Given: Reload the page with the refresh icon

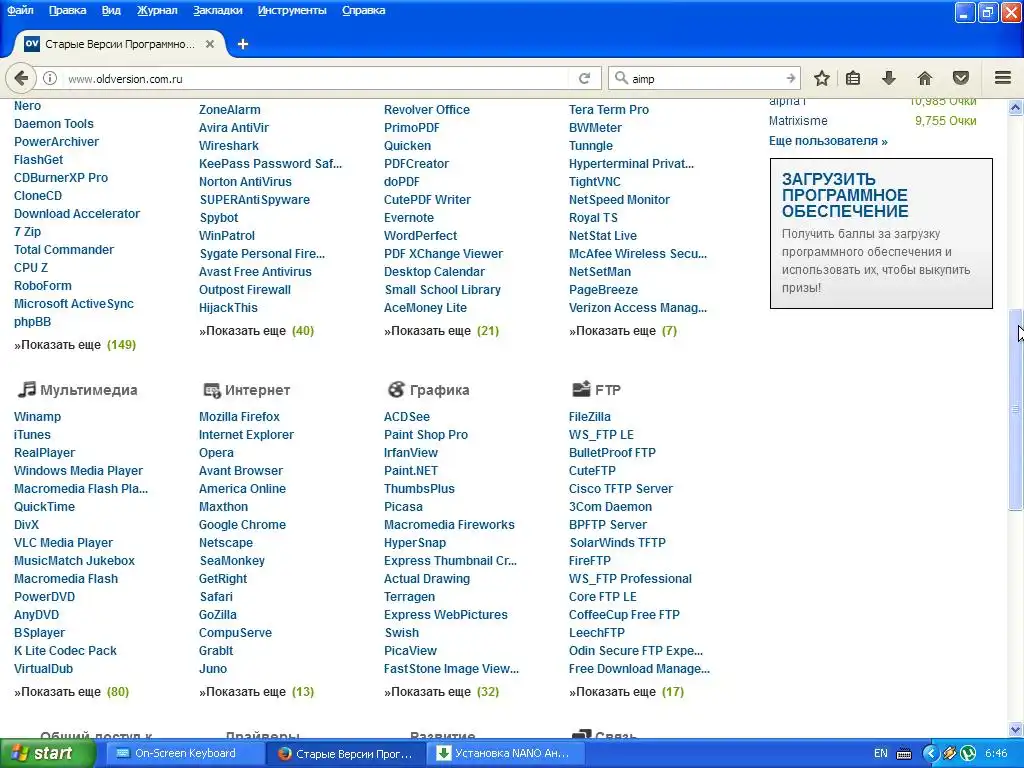Looking at the screenshot, I should click(584, 78).
